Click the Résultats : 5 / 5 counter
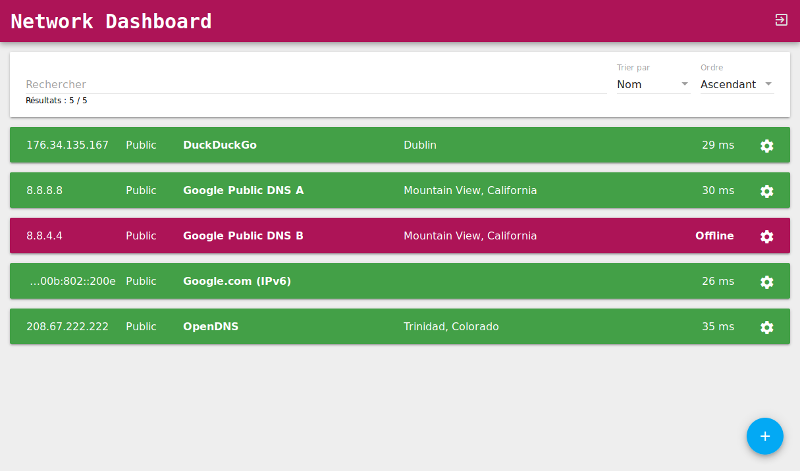 click(x=56, y=101)
